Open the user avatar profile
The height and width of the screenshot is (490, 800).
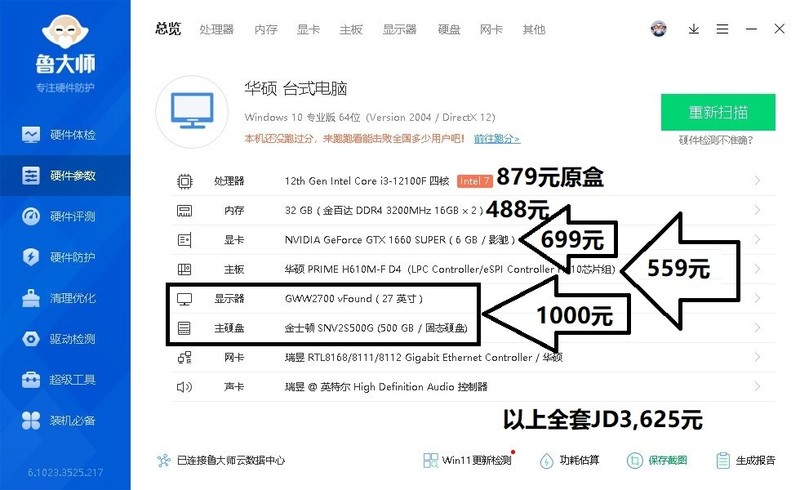659,29
